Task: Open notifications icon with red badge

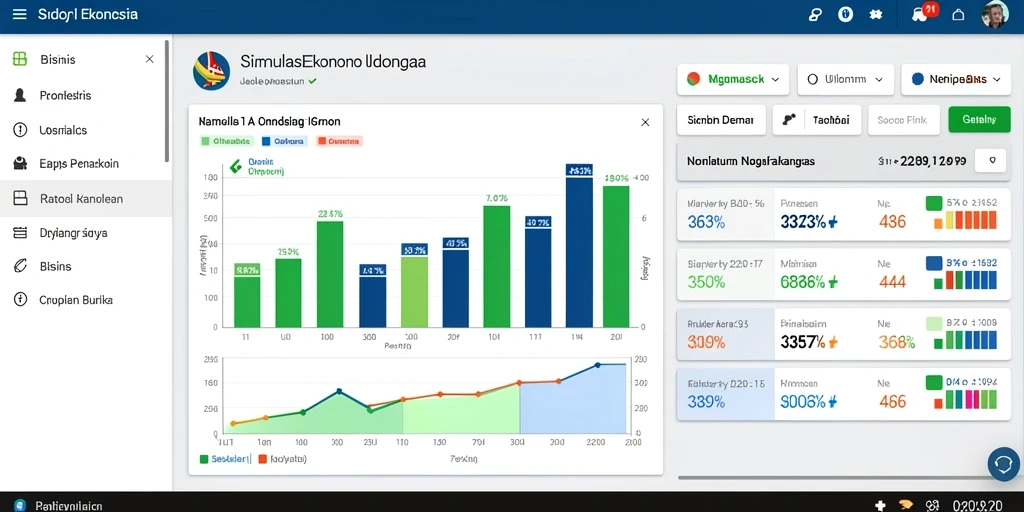Action: tap(923, 14)
